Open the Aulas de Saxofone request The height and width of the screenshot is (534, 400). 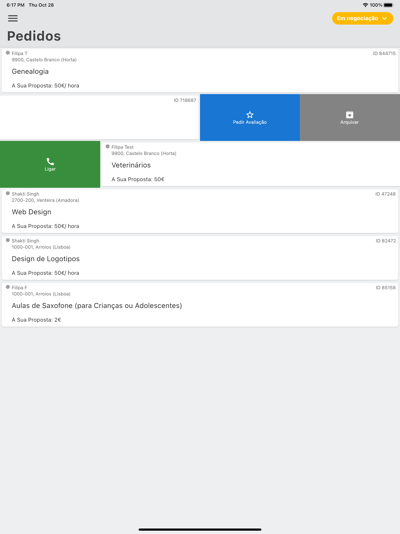pyautogui.click(x=200, y=305)
